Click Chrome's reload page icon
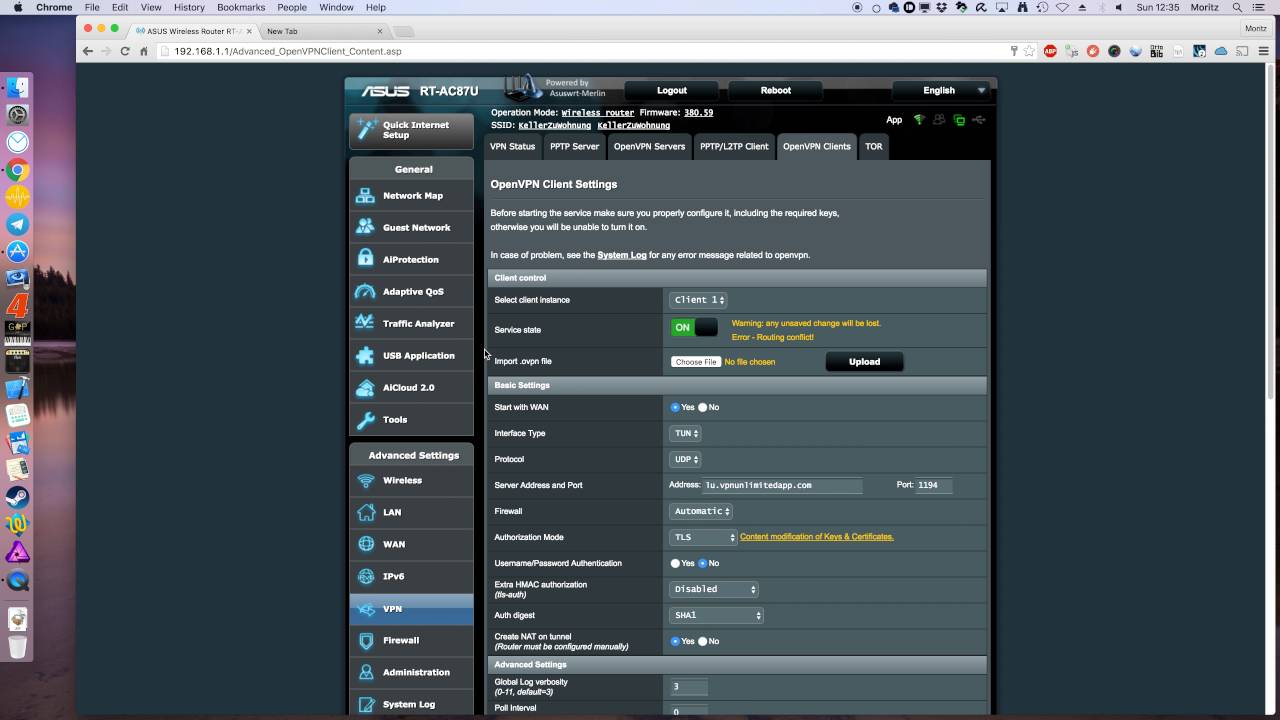The height and width of the screenshot is (720, 1280). 125,51
